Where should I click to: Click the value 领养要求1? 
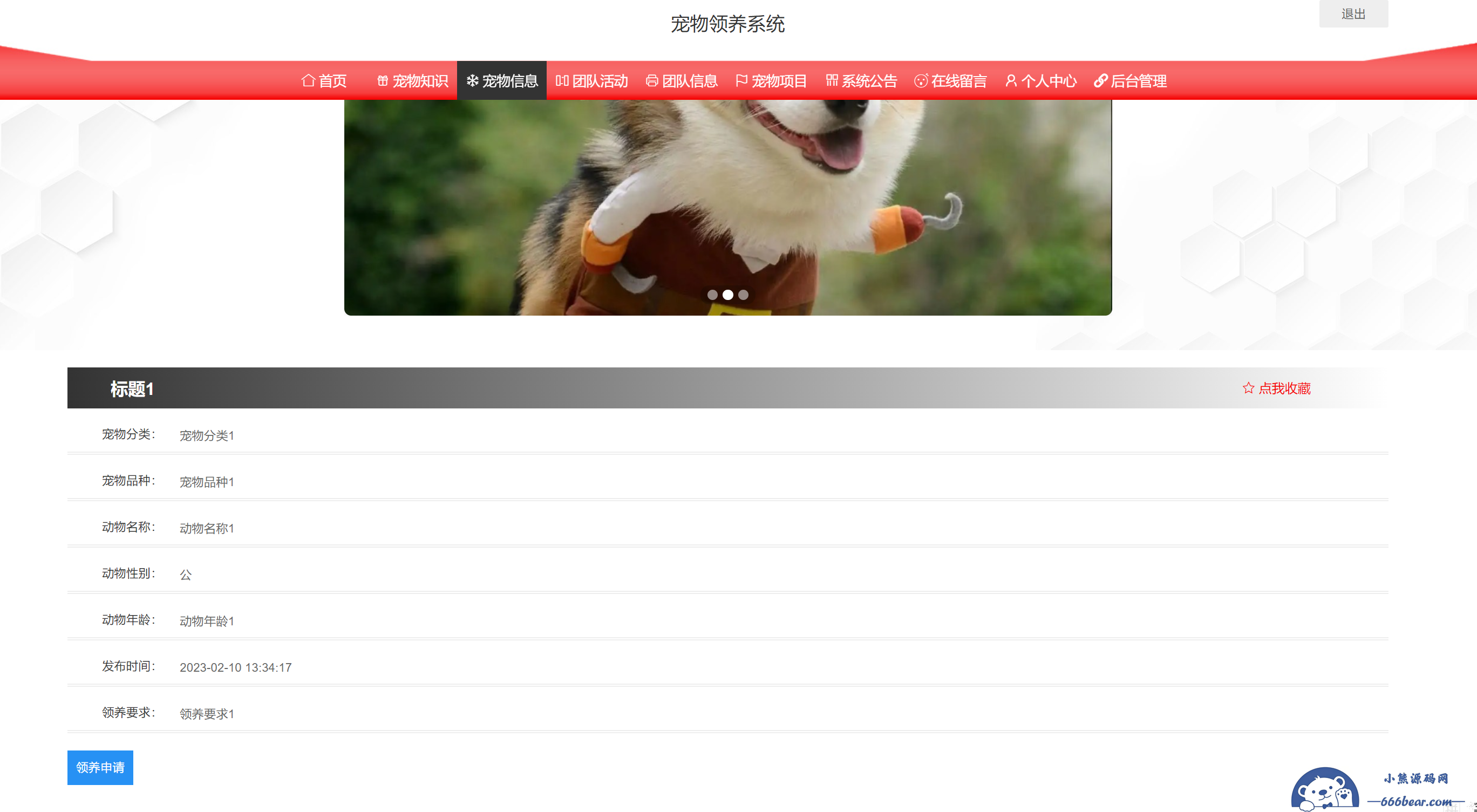point(207,714)
